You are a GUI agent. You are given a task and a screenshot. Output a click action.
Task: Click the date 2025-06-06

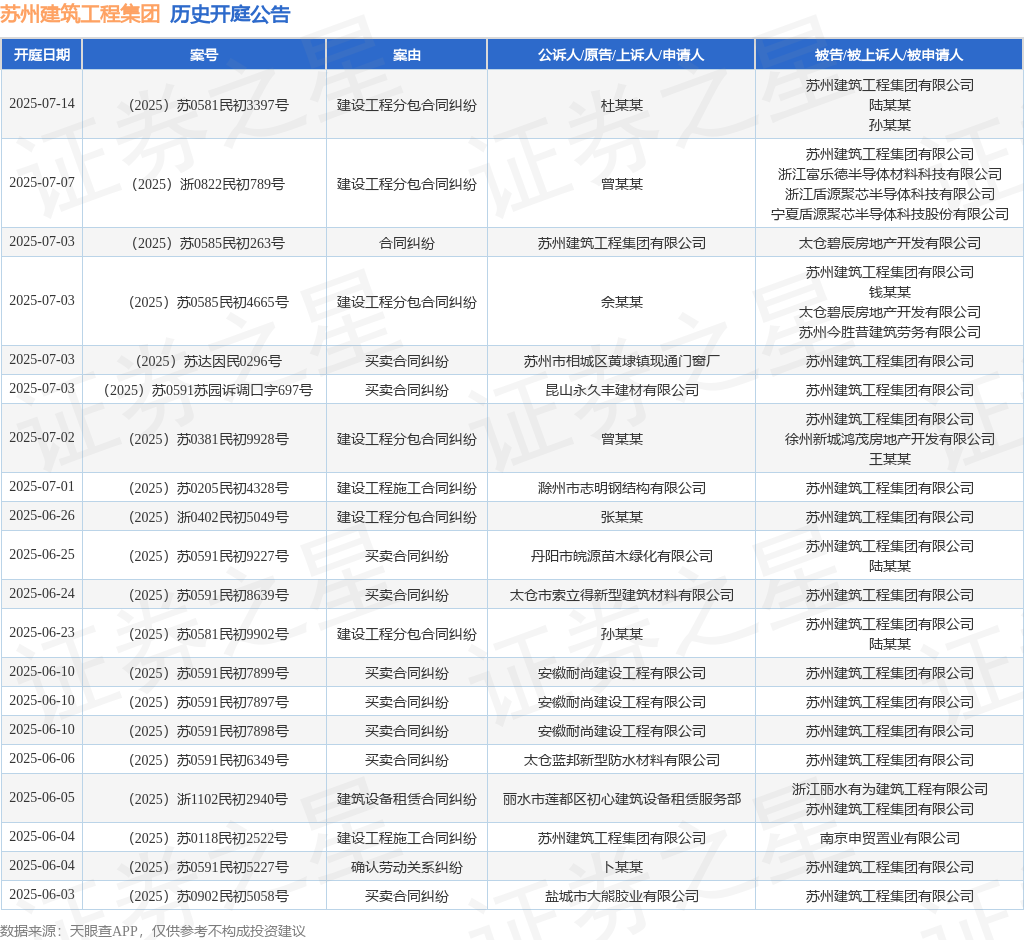coord(42,758)
